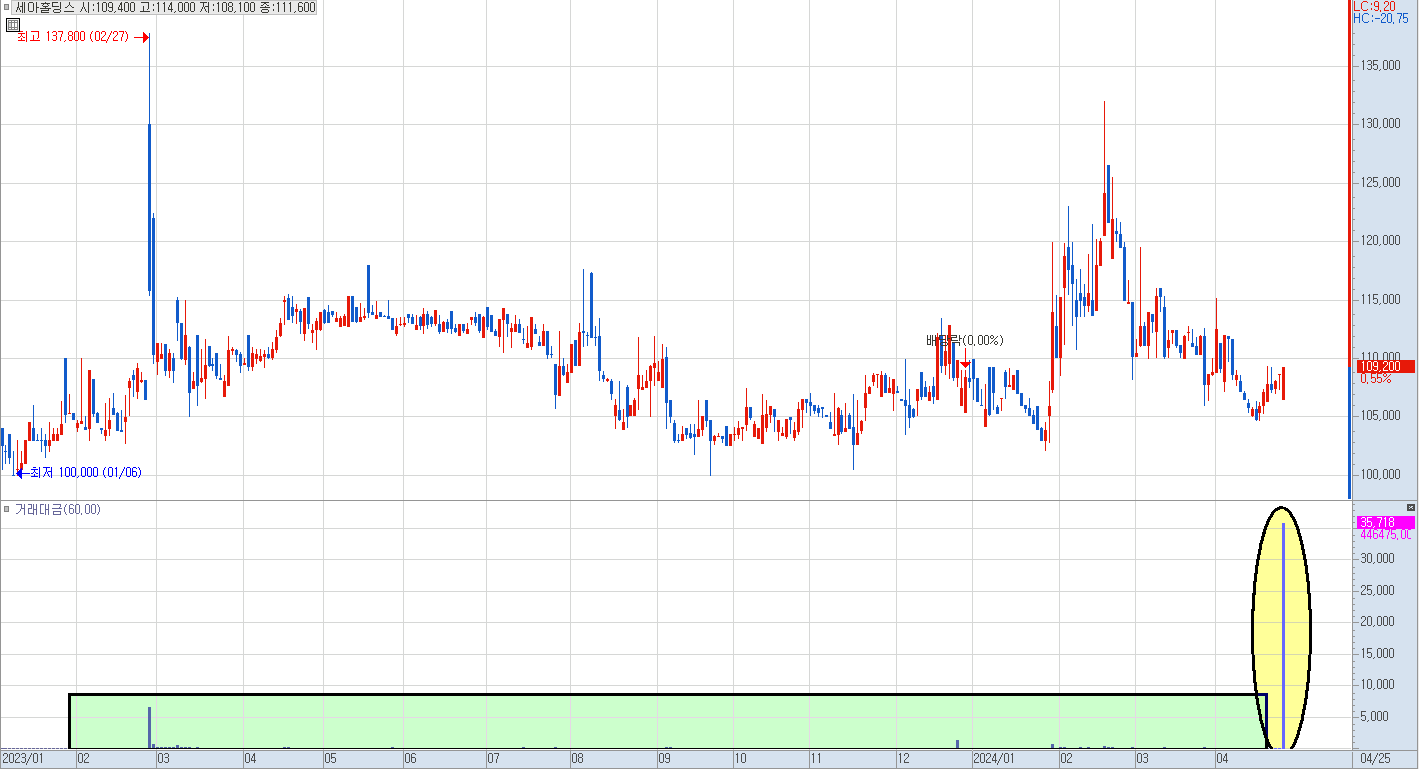Click the 20,000 volume axis label
The width and height of the screenshot is (1419, 769).
(x=1379, y=621)
